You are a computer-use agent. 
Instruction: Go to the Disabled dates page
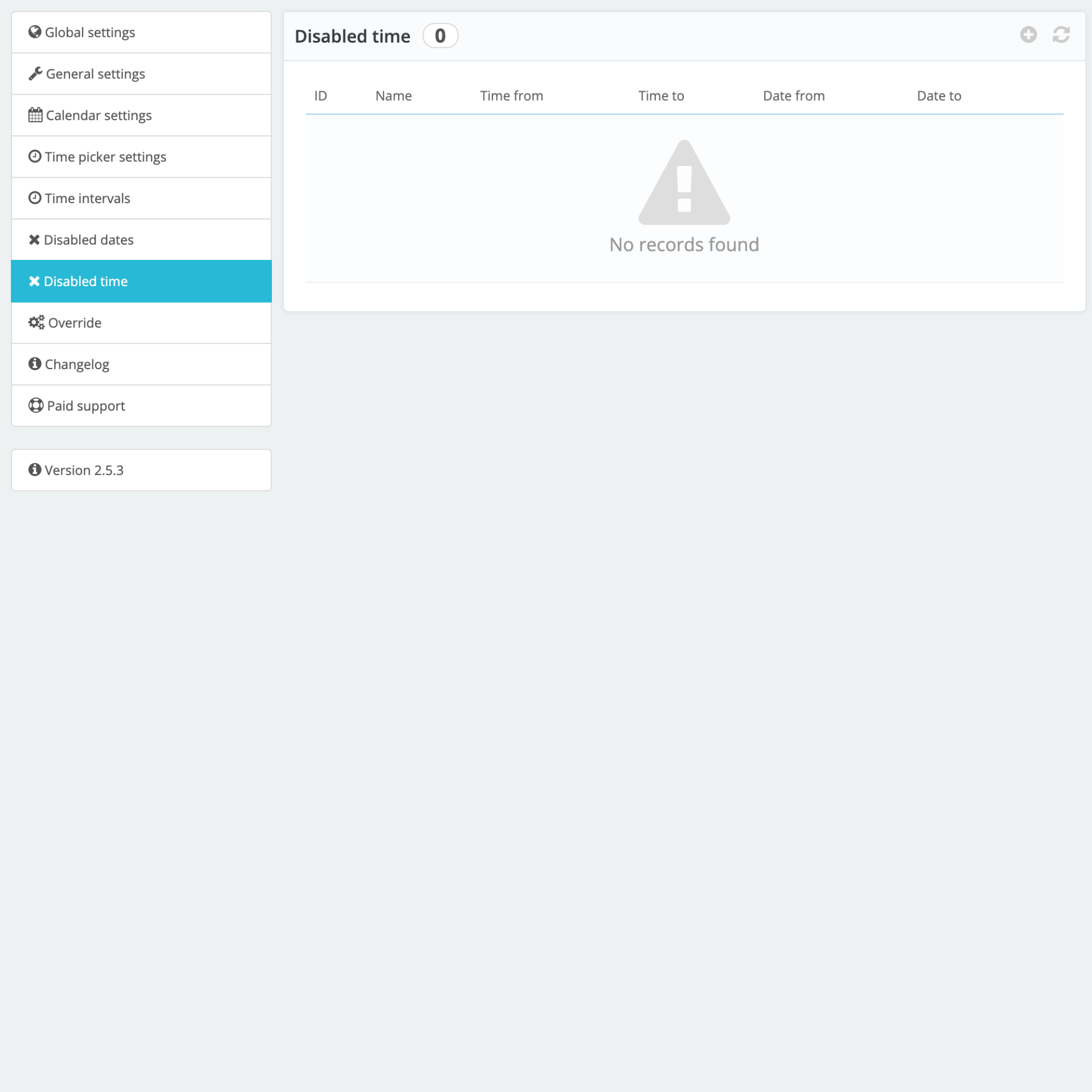tap(88, 240)
